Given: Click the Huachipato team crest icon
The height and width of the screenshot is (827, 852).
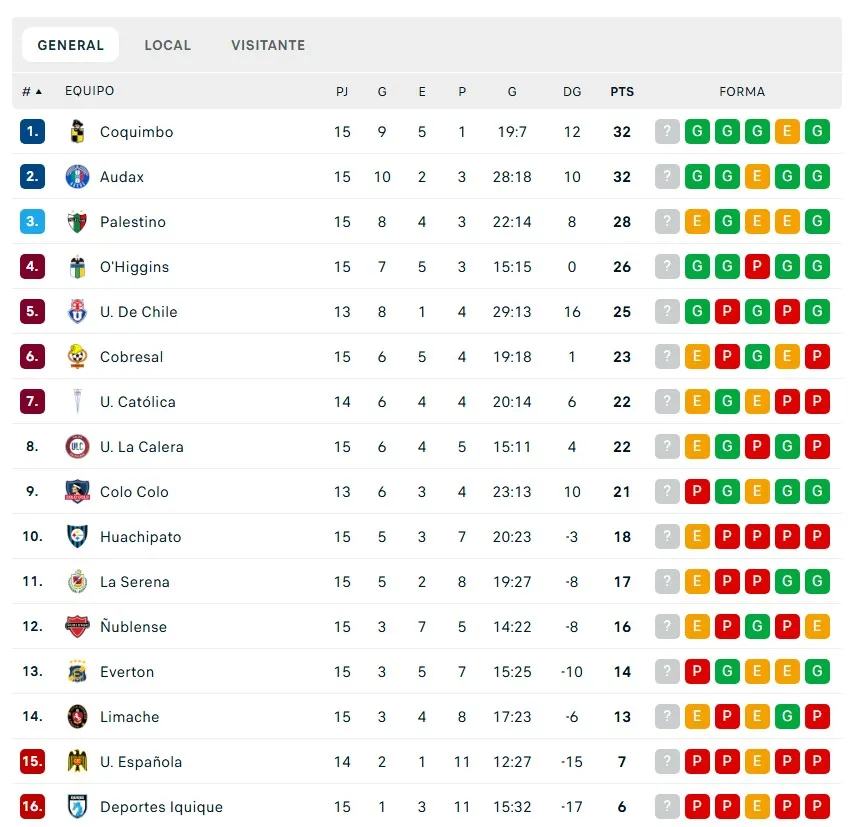Looking at the screenshot, I should pyautogui.click(x=77, y=537).
